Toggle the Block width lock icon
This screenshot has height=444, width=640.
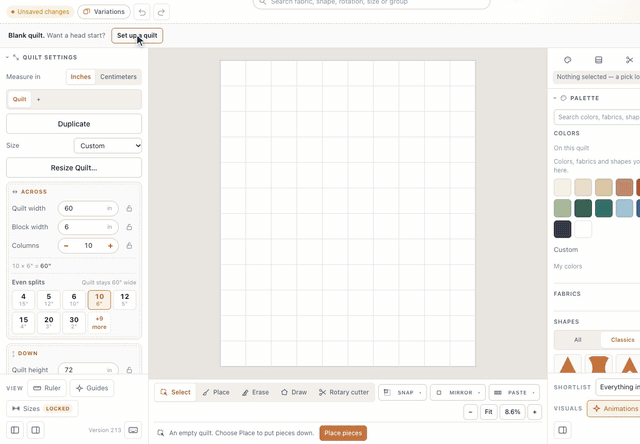click(x=129, y=227)
